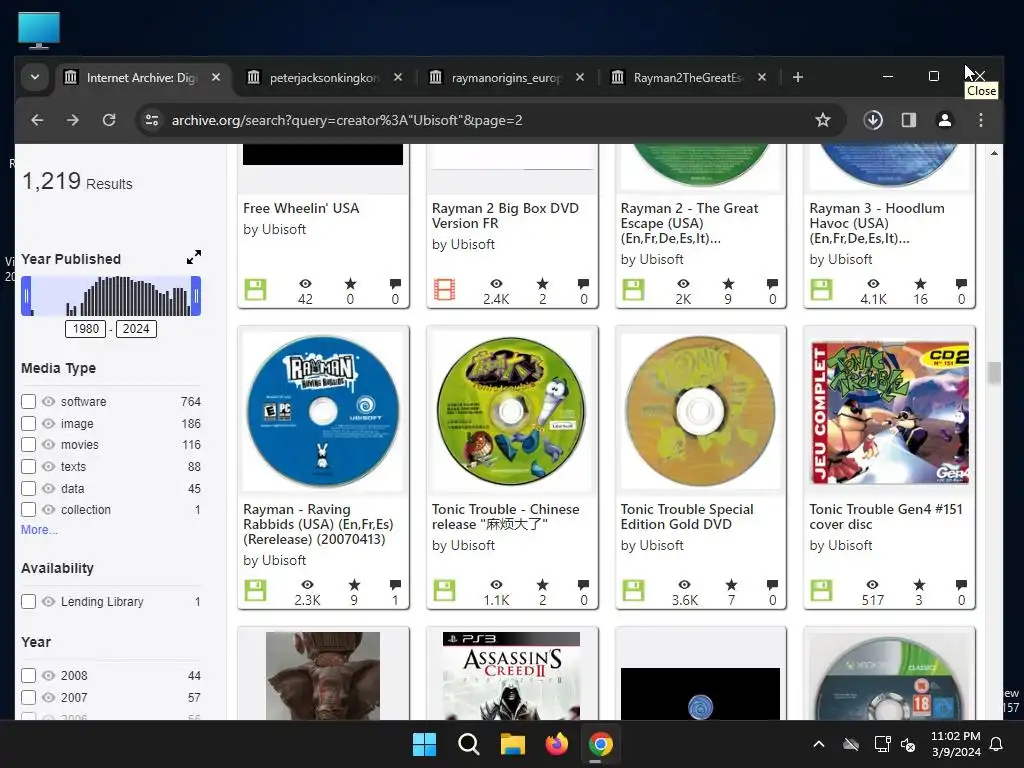Click views eye icon on Tonic Trouble Chinese release
Viewport: 1024px width, 768px height.
[496, 584]
